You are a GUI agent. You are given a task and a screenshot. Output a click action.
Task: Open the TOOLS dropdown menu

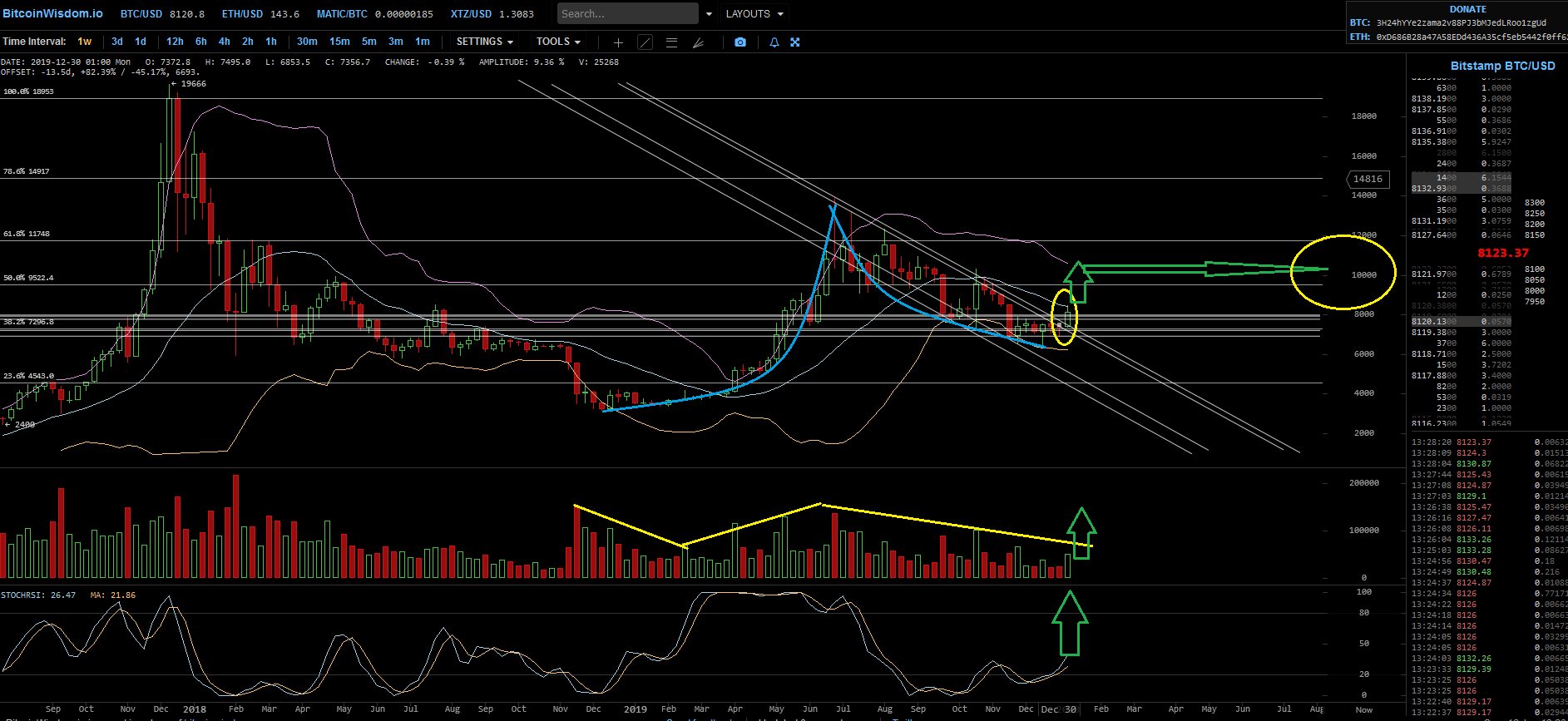tap(558, 42)
